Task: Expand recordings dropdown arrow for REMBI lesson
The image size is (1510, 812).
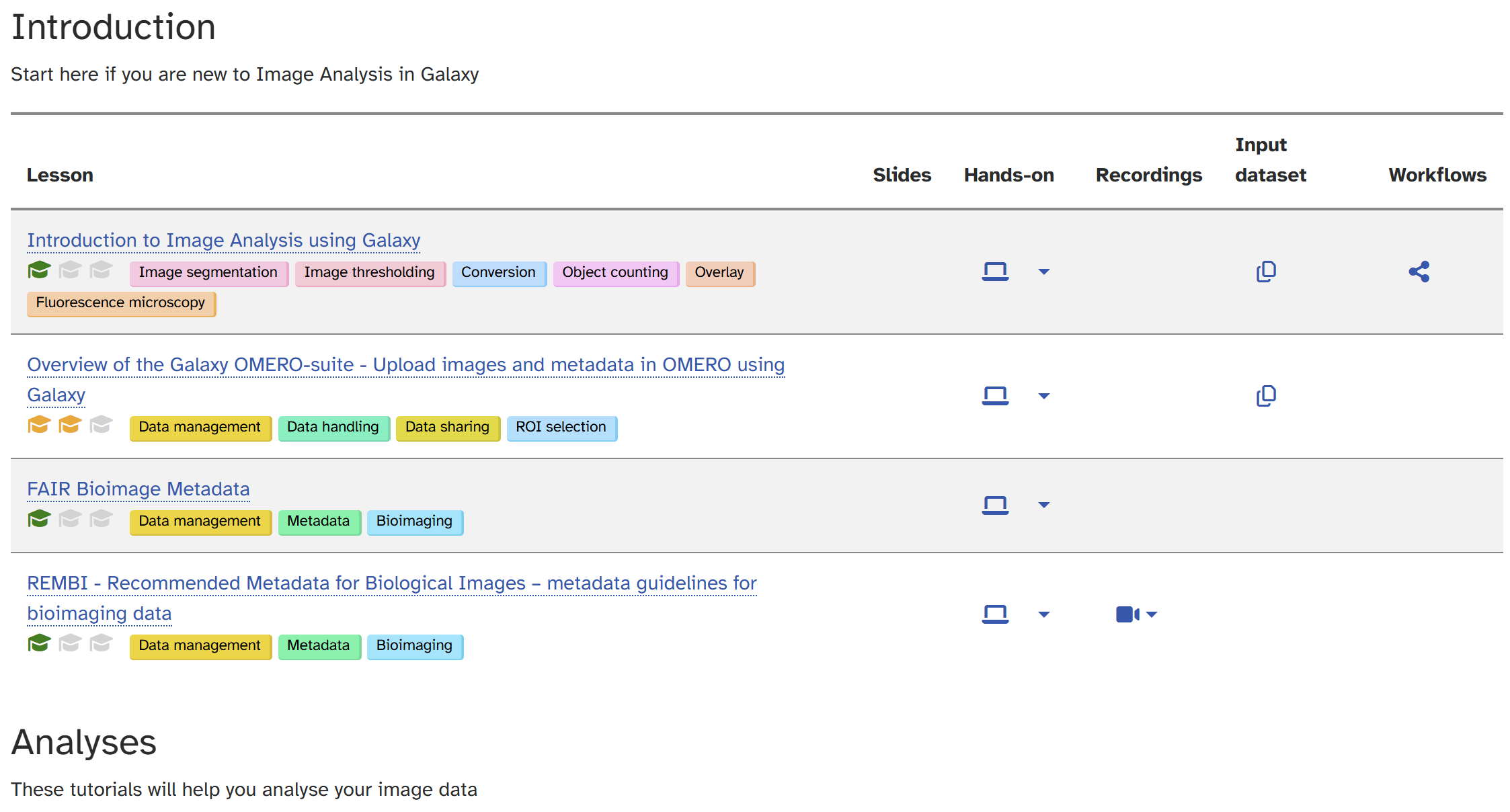Action: 1152,615
